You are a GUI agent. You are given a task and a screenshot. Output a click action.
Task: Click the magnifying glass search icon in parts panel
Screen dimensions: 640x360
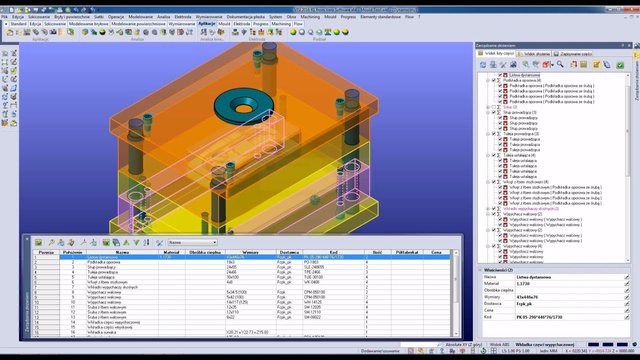pyautogui.click(x=560, y=64)
